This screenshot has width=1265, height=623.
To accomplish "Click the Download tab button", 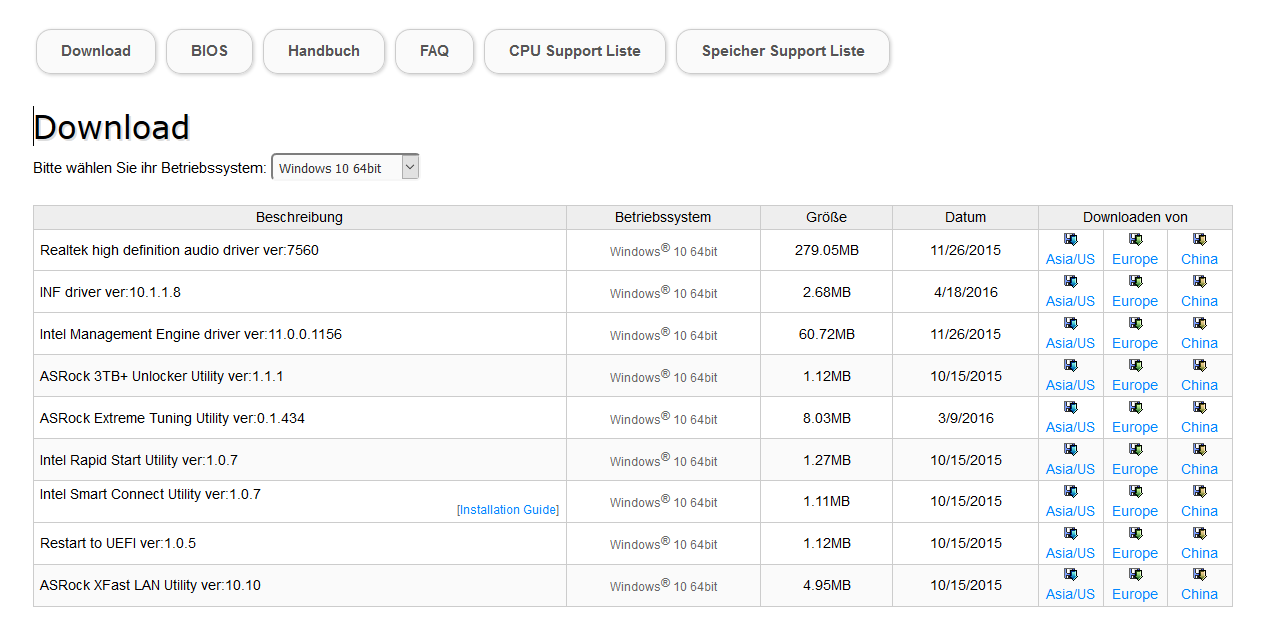I will coord(96,51).
